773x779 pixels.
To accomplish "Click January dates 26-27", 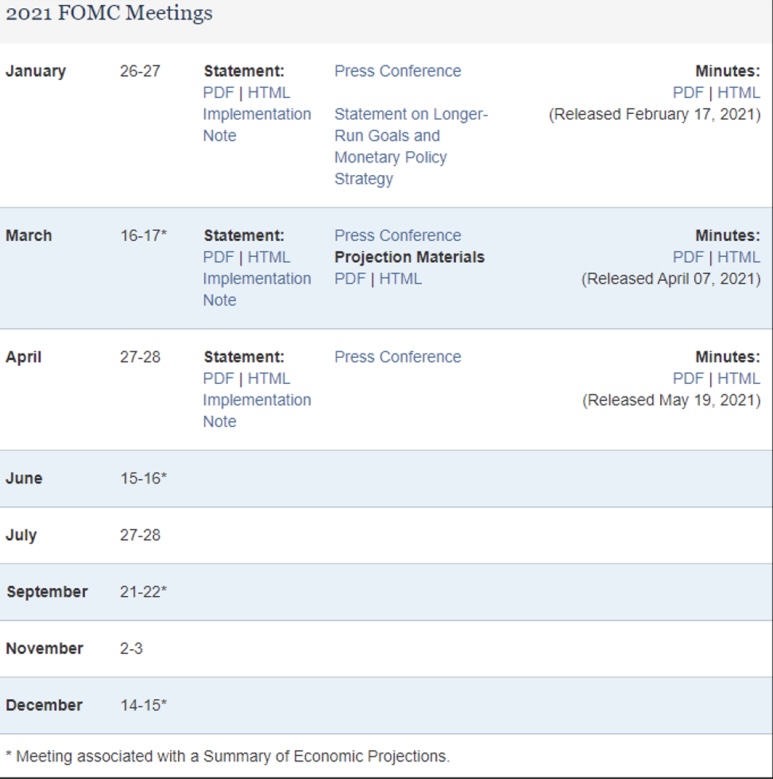I will coord(140,71).
